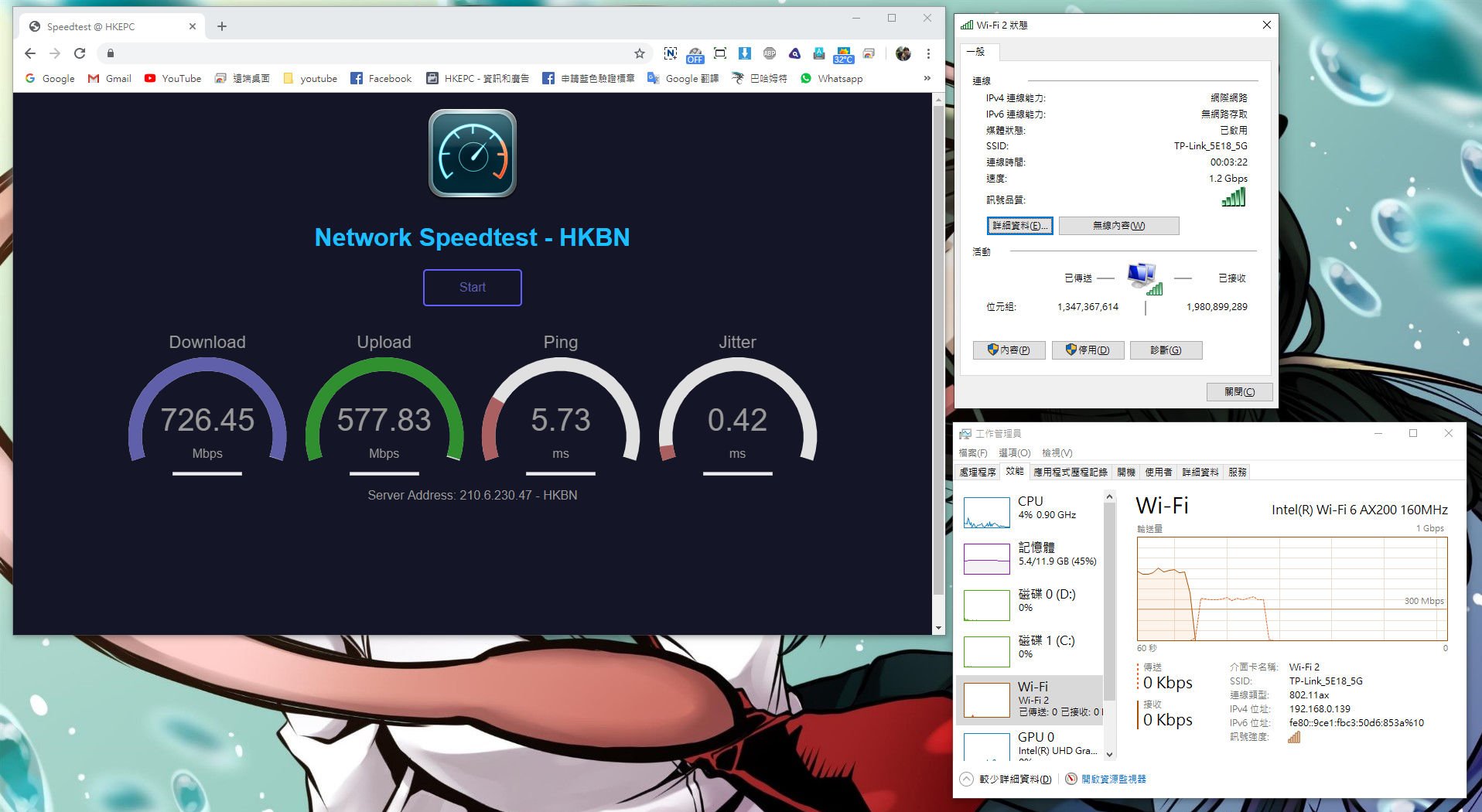Open the Google 翻譯 bookmark
1482x812 pixels.
pos(683,78)
